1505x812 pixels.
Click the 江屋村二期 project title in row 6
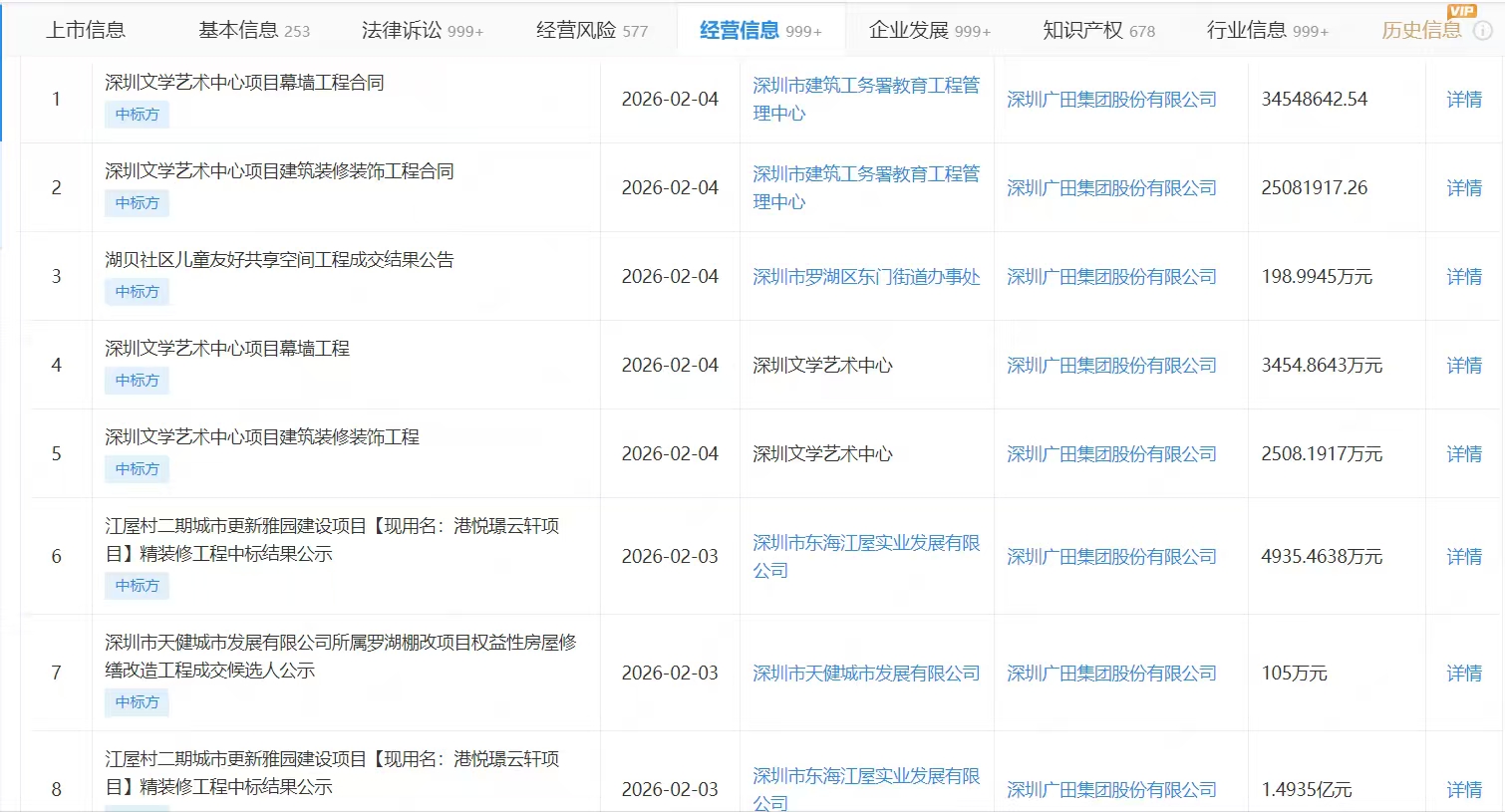click(x=332, y=539)
